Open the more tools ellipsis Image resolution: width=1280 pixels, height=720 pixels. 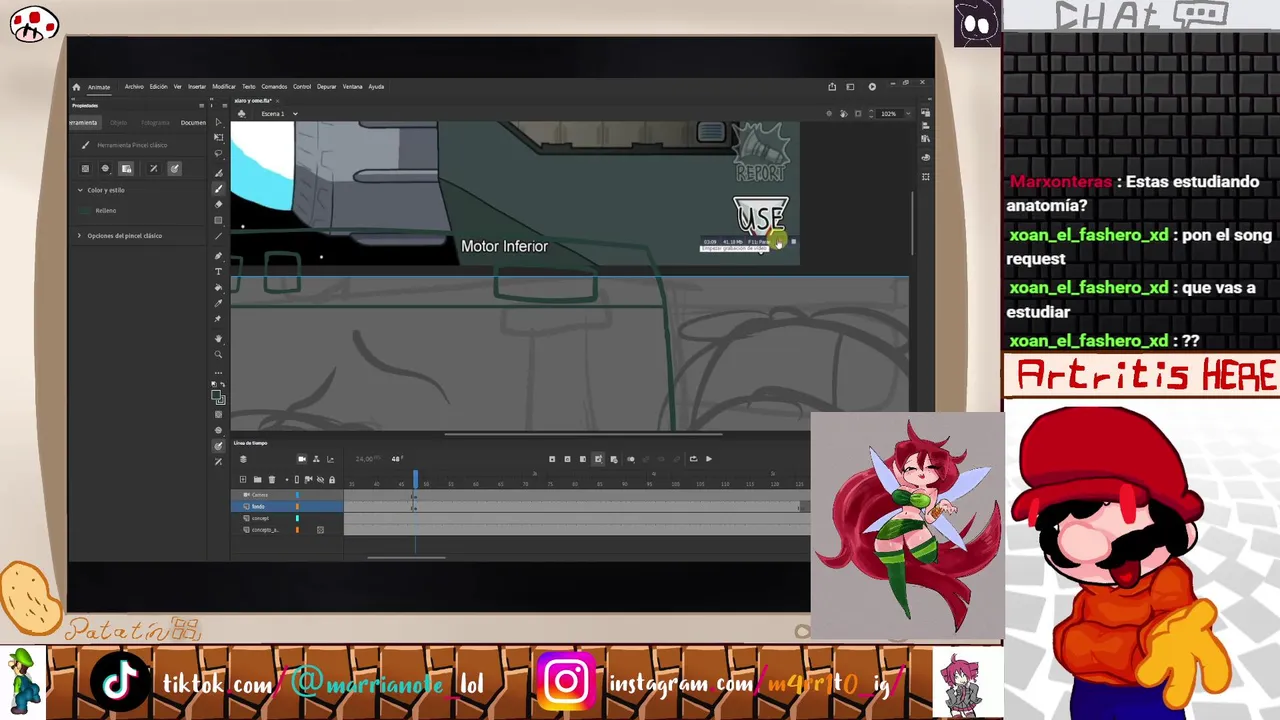click(218, 372)
